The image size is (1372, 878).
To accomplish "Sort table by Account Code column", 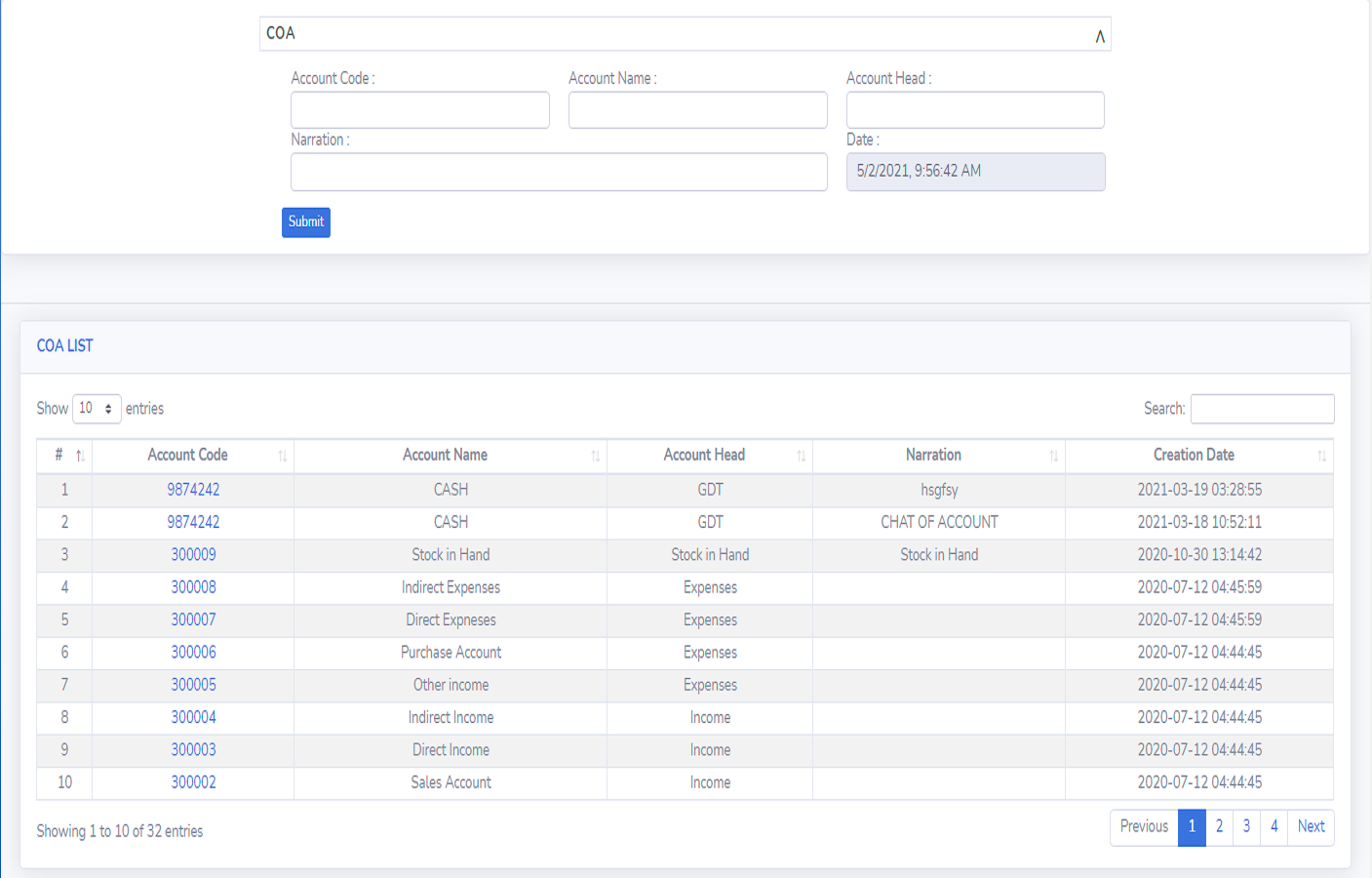I will (x=188, y=456).
